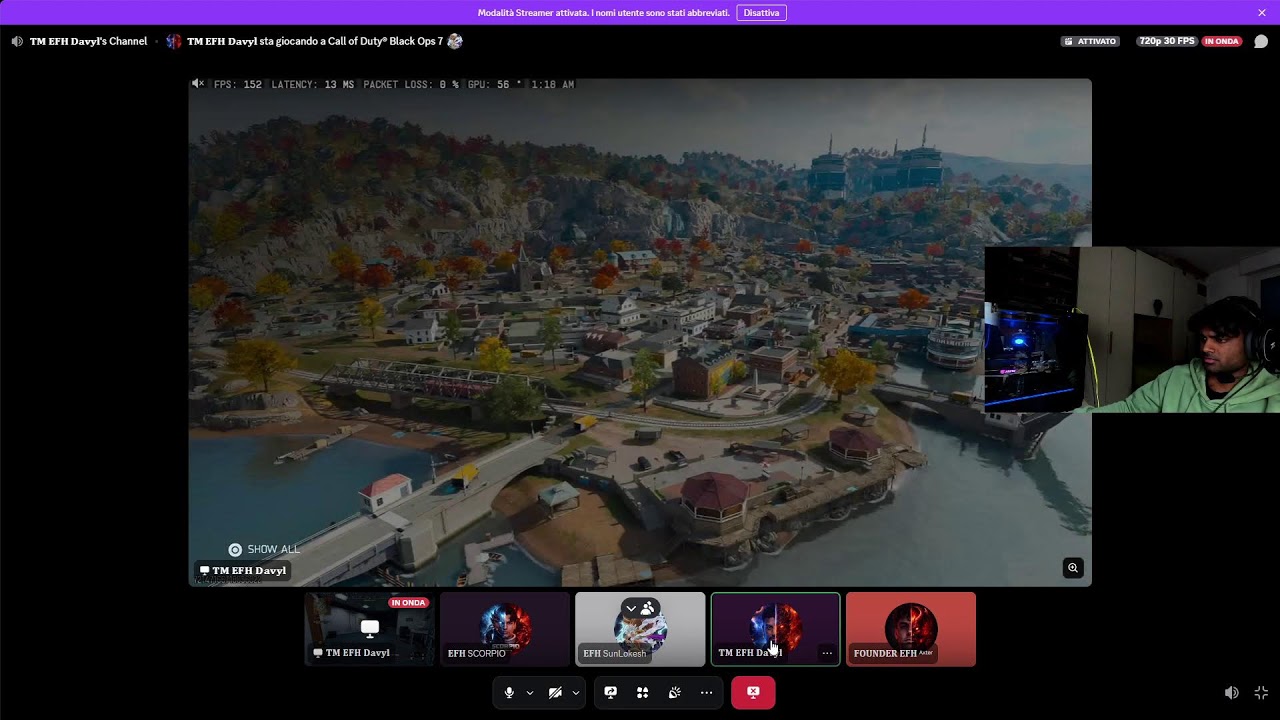The width and height of the screenshot is (1280, 720).
Task: Click the IN ONDA live badge in header
Action: (x=1221, y=41)
